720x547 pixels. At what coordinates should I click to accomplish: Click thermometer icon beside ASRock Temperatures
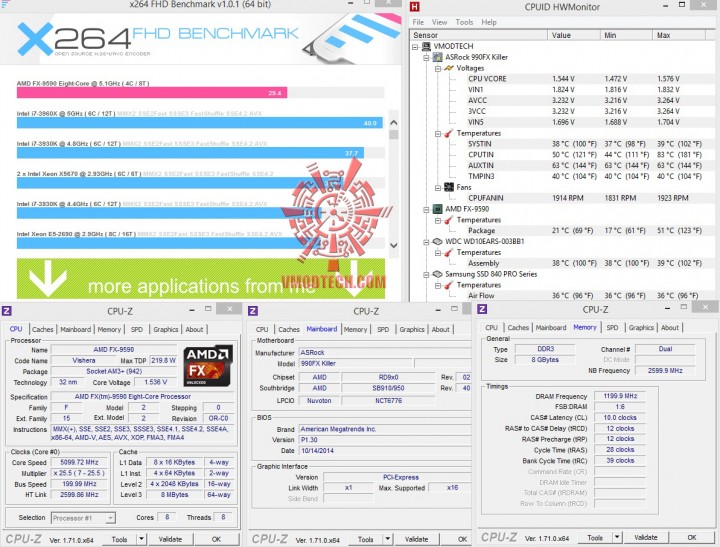[449, 133]
